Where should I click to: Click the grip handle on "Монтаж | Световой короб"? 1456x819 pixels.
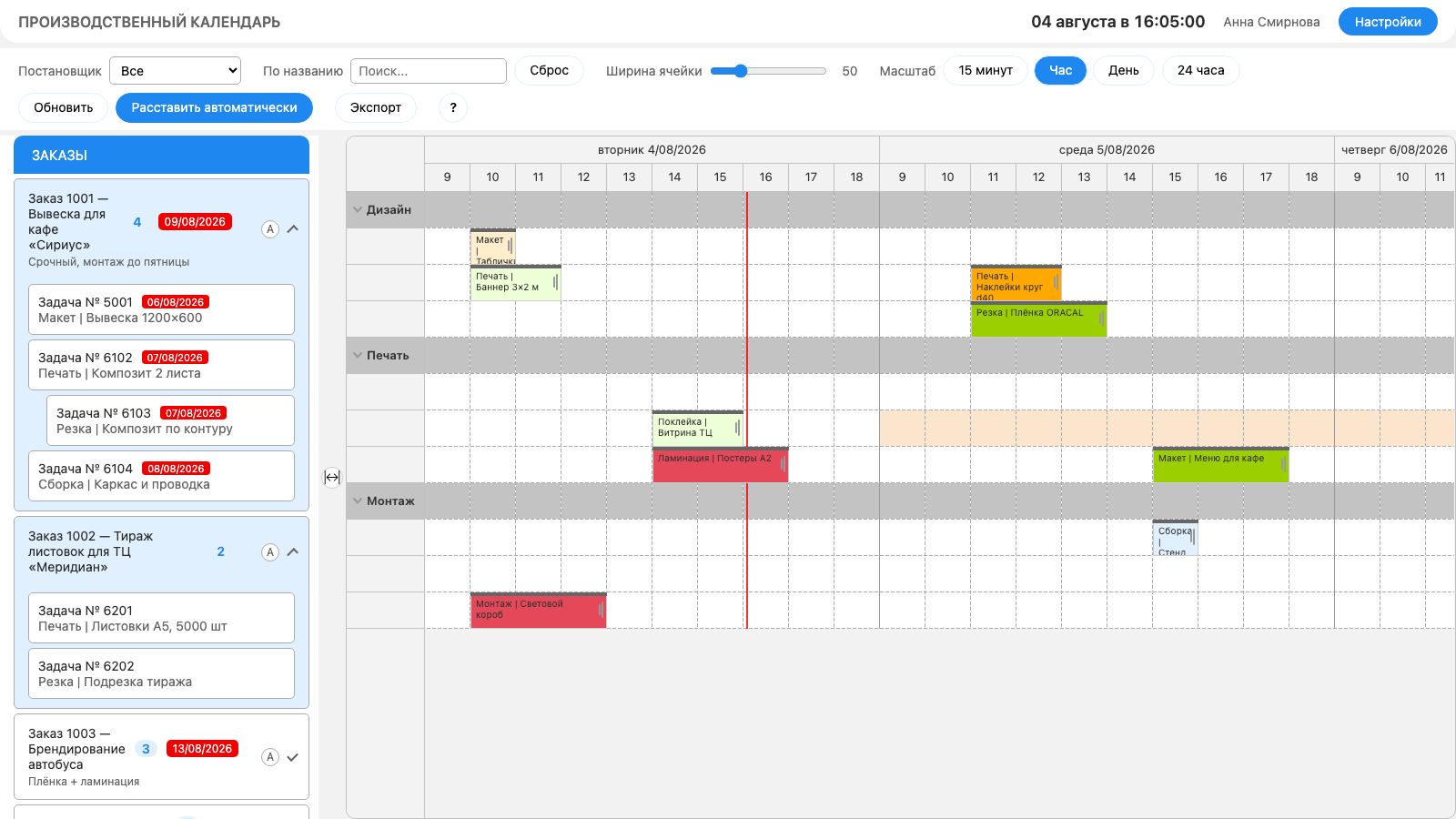click(601, 610)
